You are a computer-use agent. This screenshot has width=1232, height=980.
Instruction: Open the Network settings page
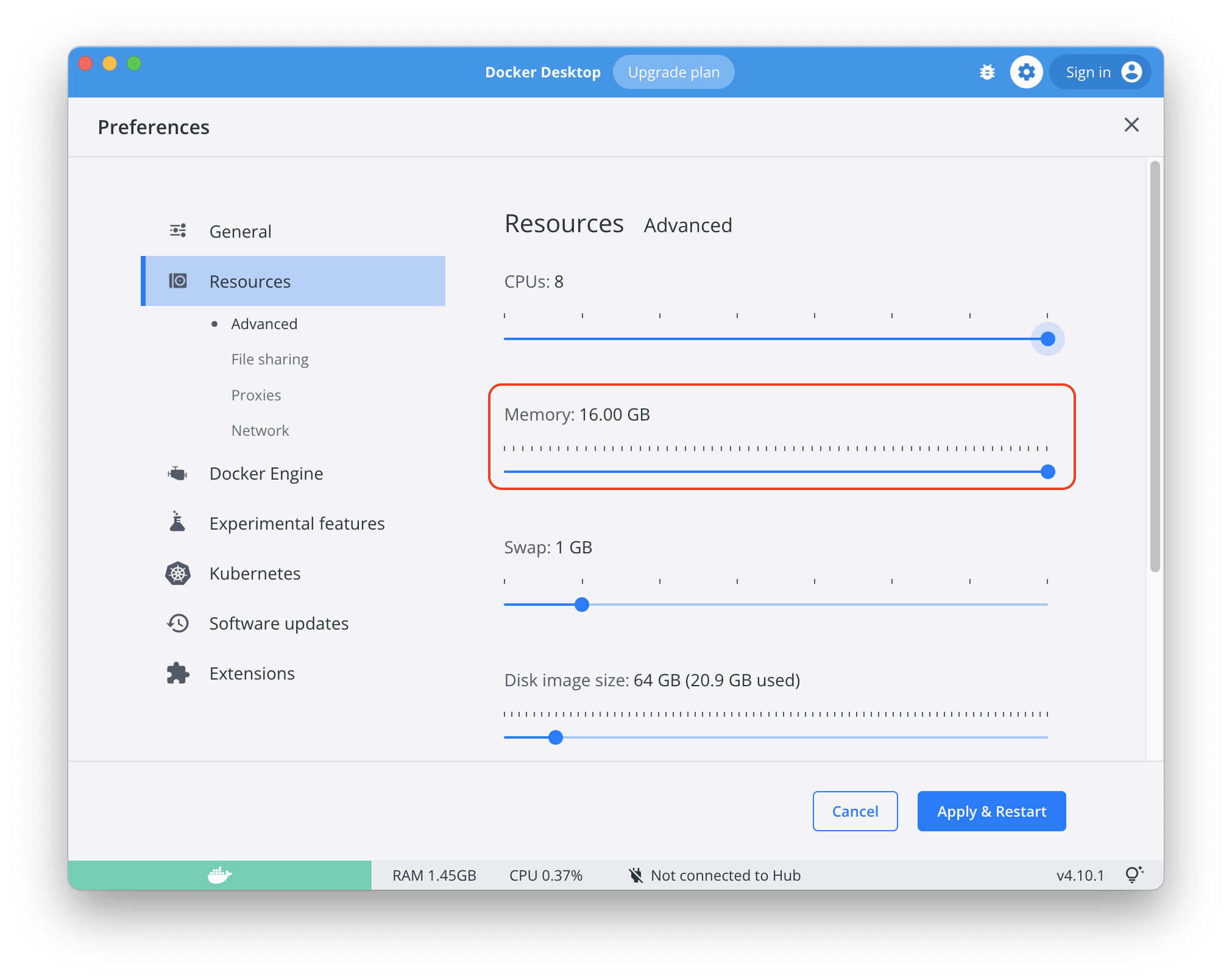click(260, 430)
